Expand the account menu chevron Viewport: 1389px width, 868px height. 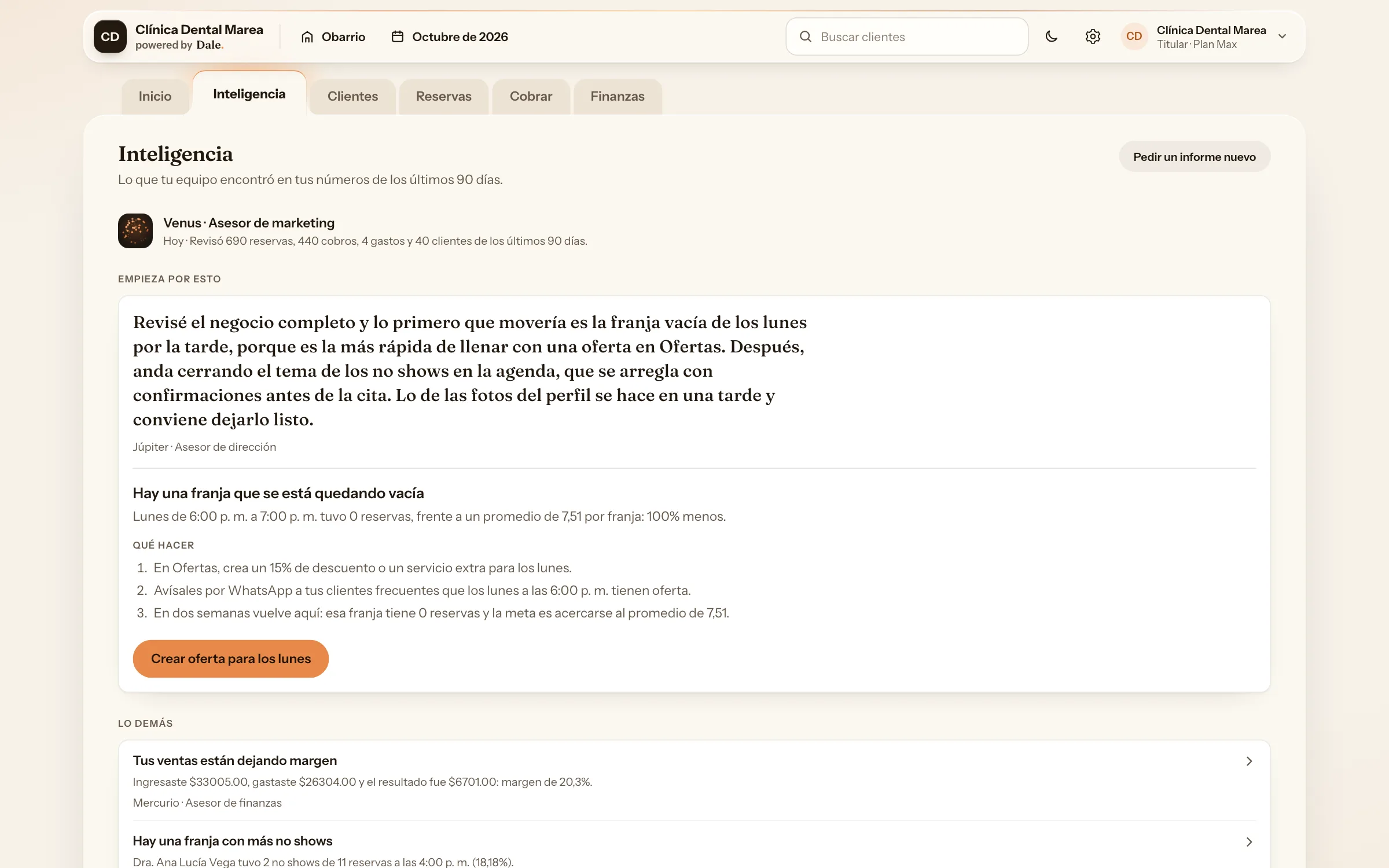tap(1282, 36)
